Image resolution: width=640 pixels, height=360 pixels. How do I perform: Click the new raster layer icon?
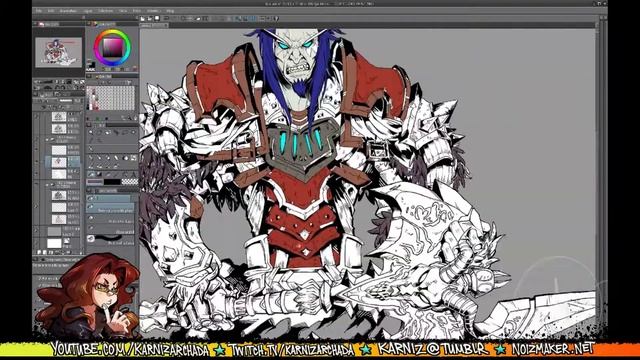[x=39, y=252]
